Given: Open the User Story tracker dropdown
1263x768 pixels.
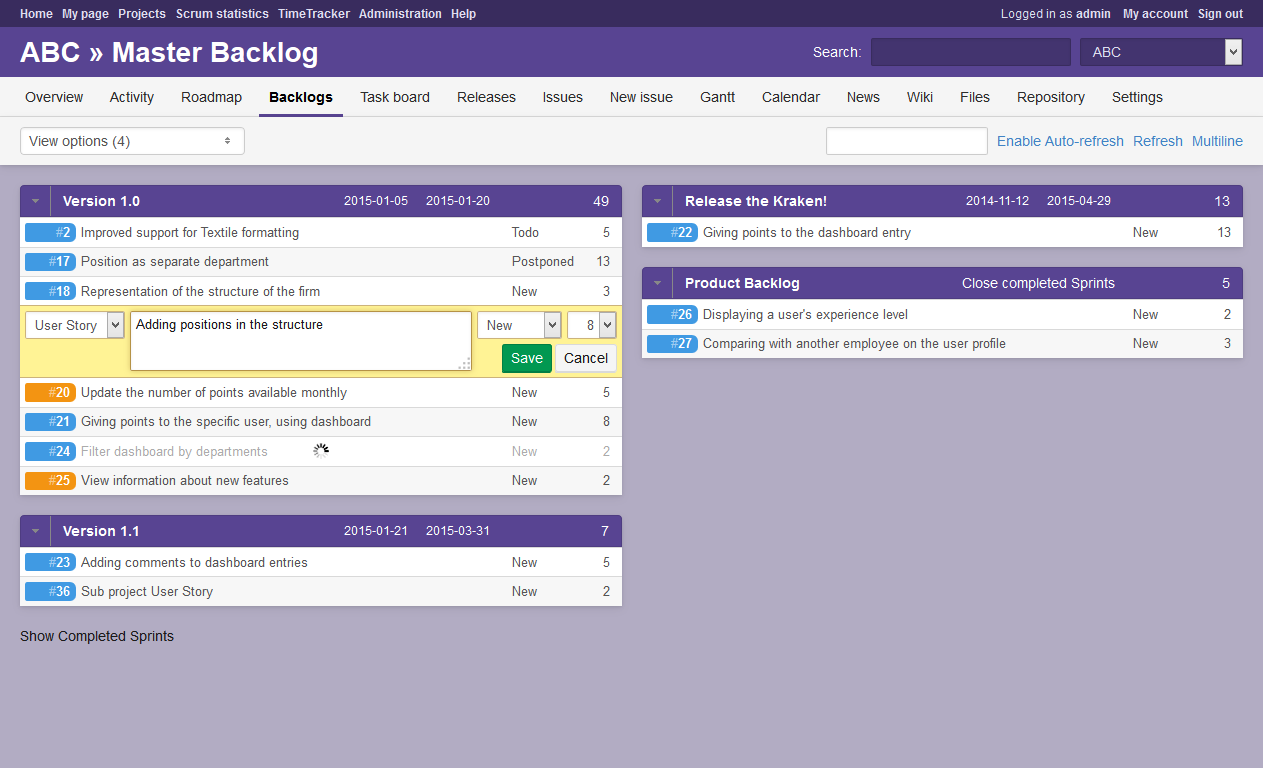Looking at the screenshot, I should click(x=74, y=325).
